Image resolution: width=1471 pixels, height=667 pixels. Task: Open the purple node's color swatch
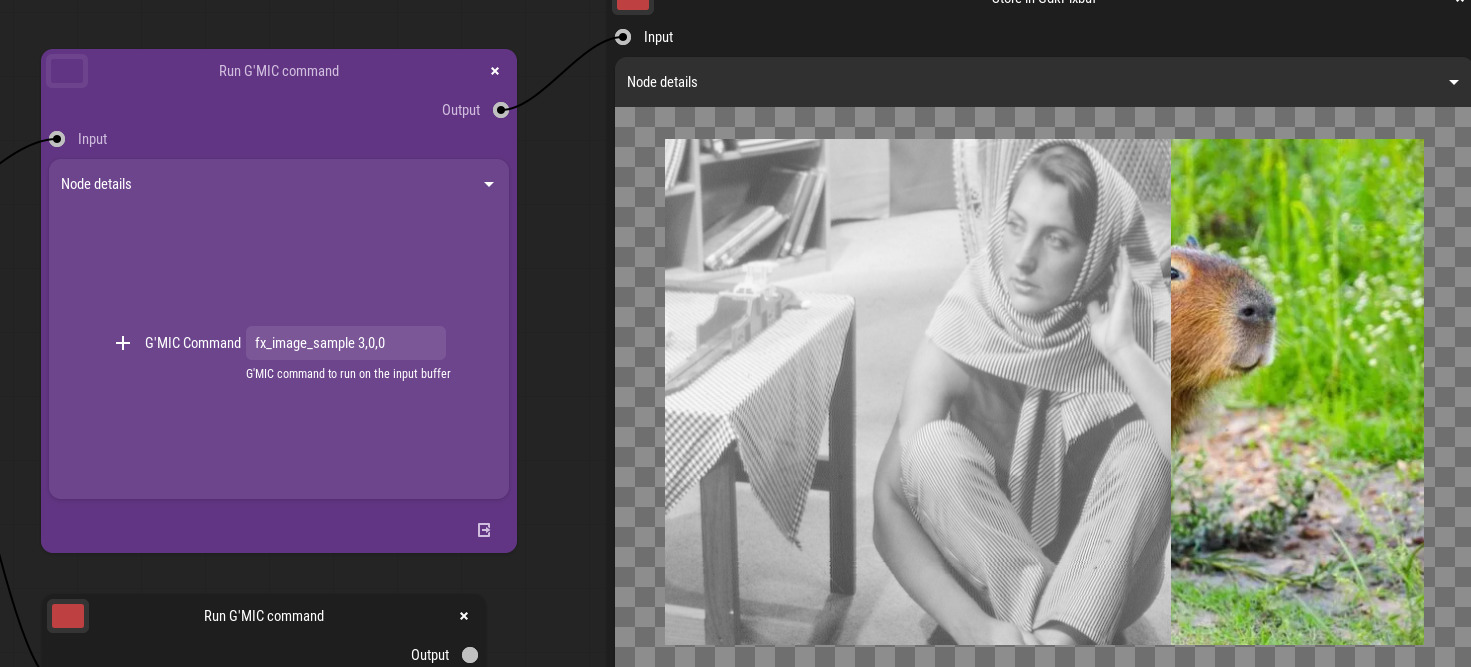[x=68, y=71]
